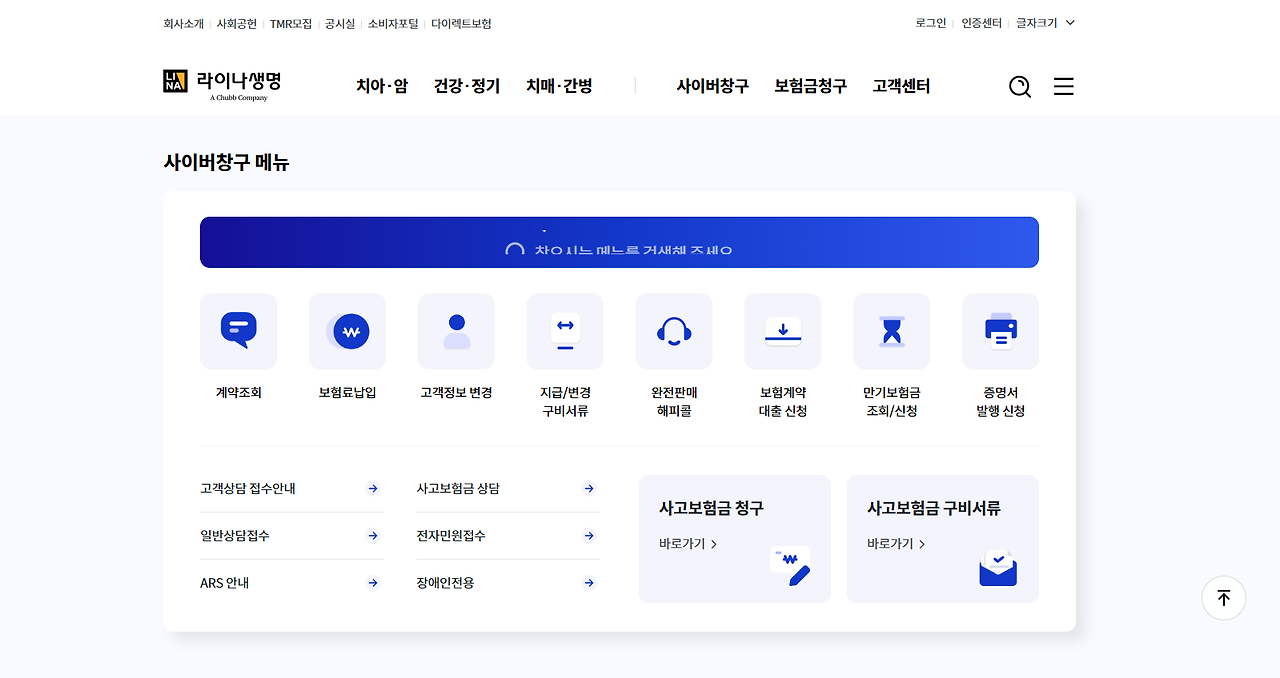
Task: Click 바로가기 under 사고보험금 청구
Action: (688, 544)
